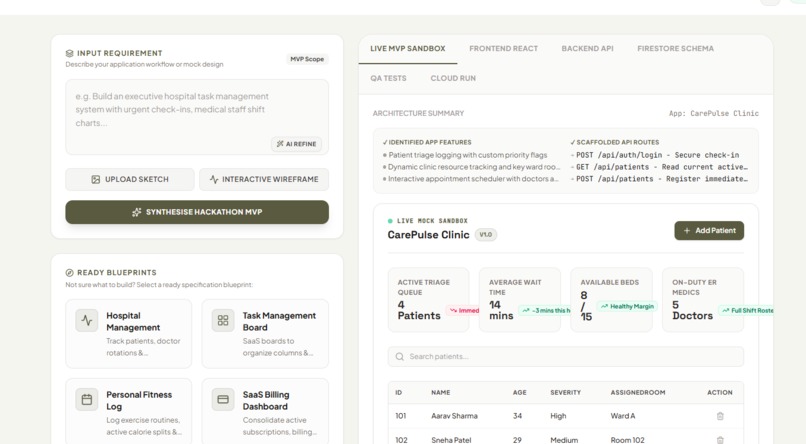
Task: Click the AI Refine button
Action: [297, 144]
